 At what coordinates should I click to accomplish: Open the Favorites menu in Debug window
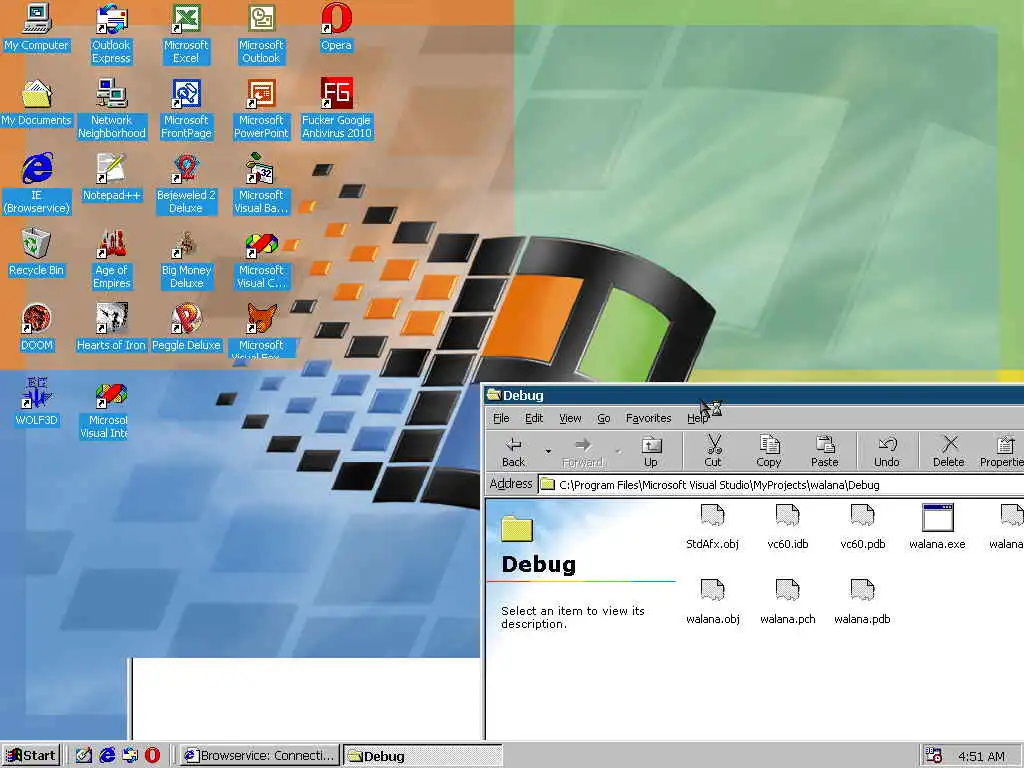(648, 418)
